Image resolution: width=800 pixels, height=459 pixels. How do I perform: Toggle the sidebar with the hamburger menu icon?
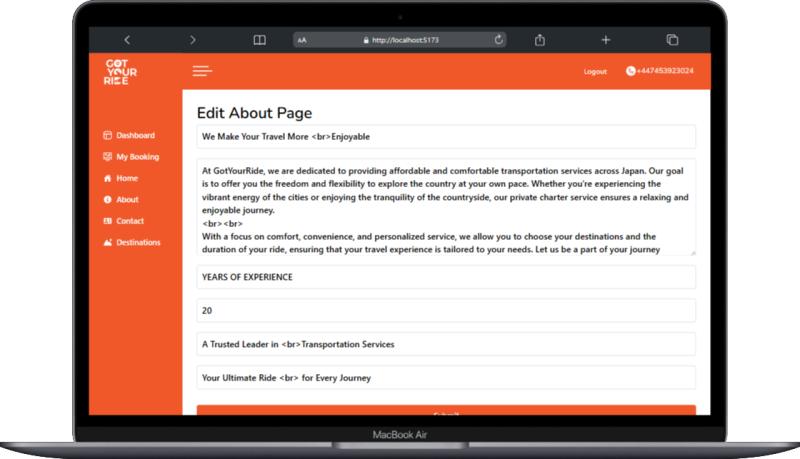click(x=202, y=71)
